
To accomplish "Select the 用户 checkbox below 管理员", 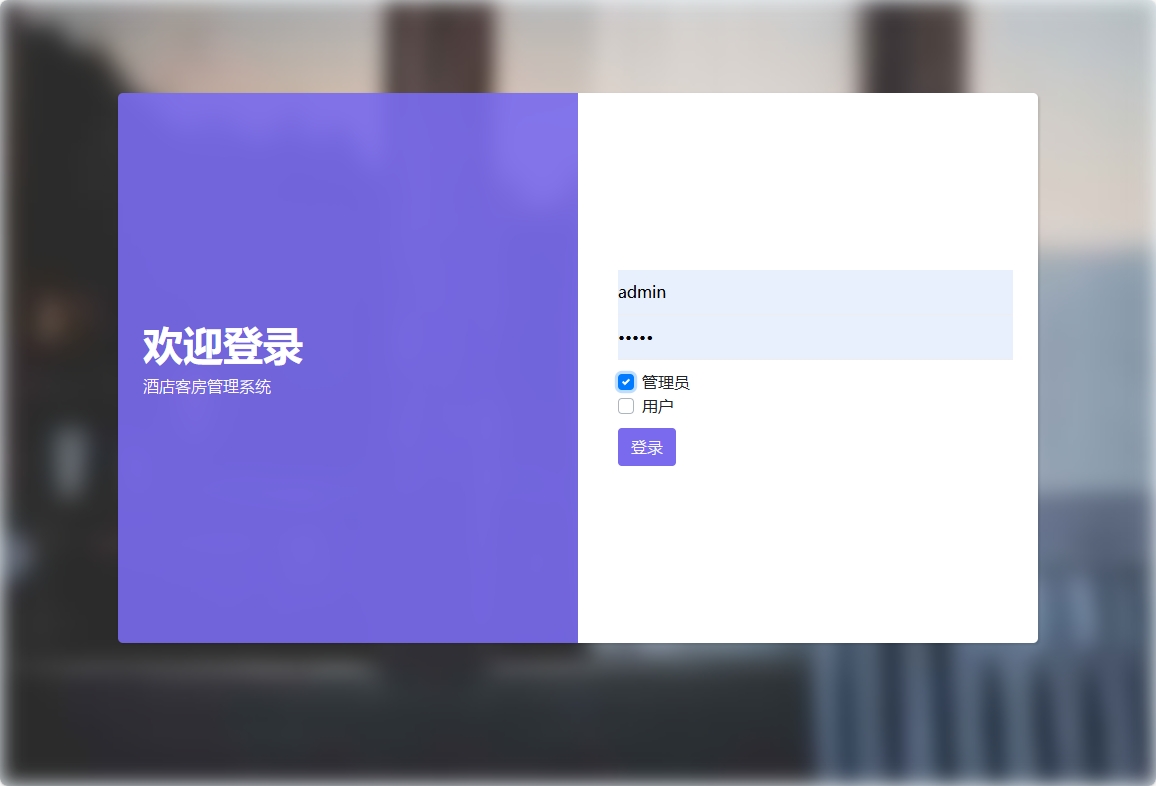I will click(x=626, y=406).
